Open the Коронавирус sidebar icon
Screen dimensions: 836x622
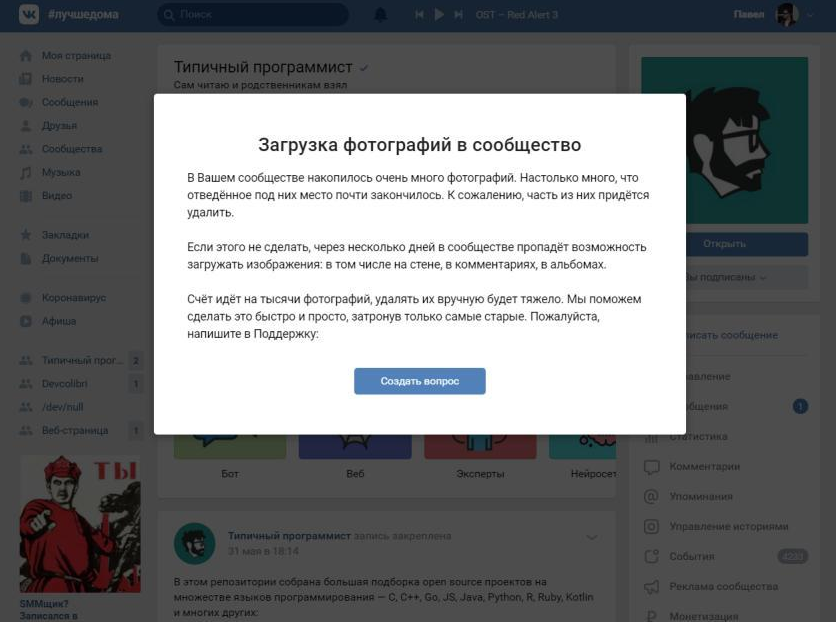pos(26,297)
